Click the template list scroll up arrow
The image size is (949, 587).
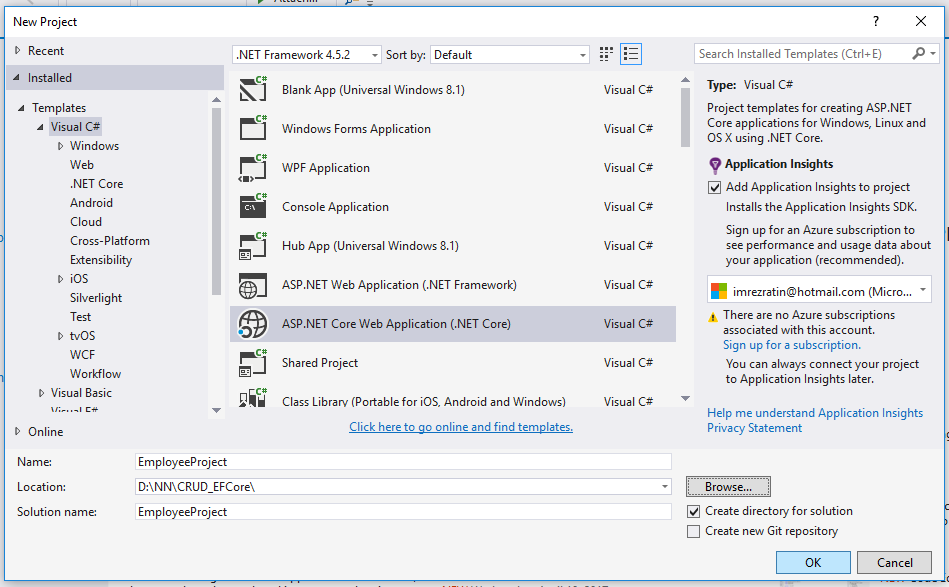pos(685,80)
